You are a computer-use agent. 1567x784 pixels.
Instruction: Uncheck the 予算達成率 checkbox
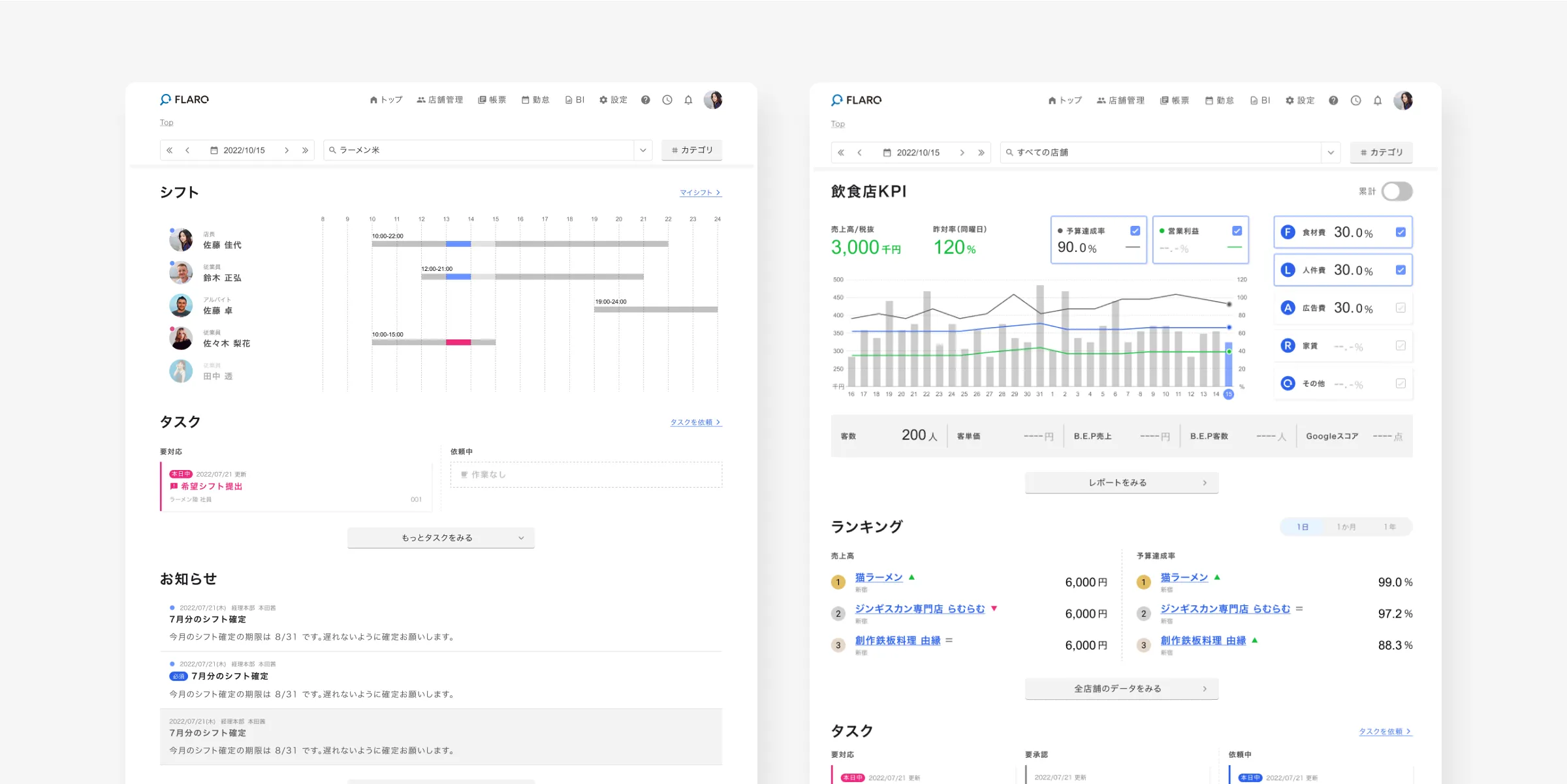pos(1135,231)
